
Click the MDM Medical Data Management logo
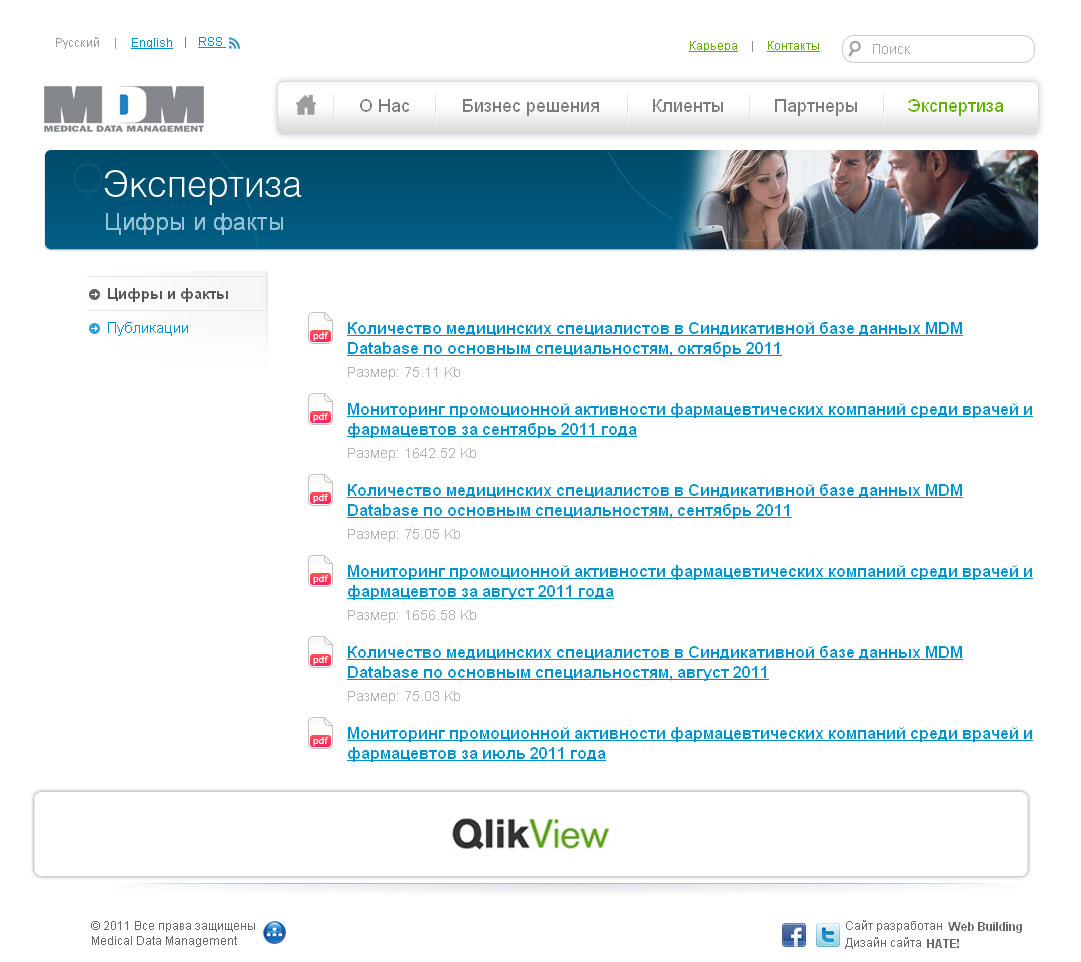tap(124, 109)
